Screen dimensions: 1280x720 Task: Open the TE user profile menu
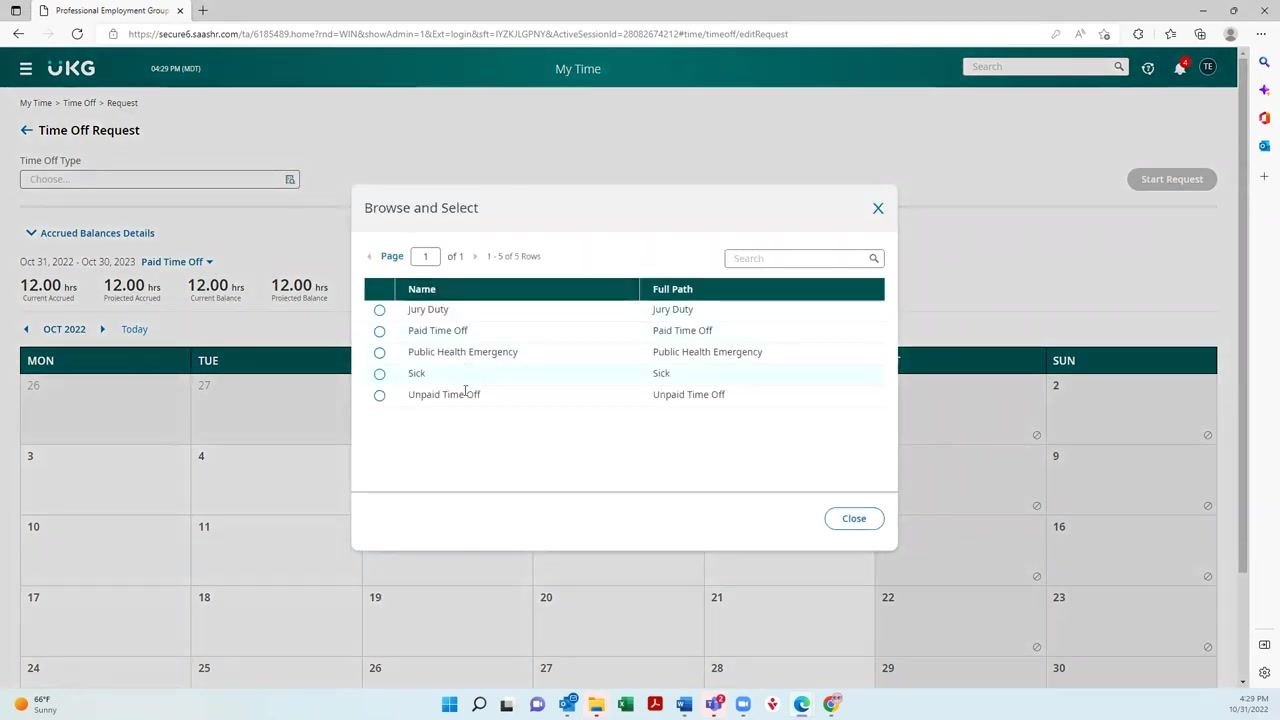(x=1208, y=67)
